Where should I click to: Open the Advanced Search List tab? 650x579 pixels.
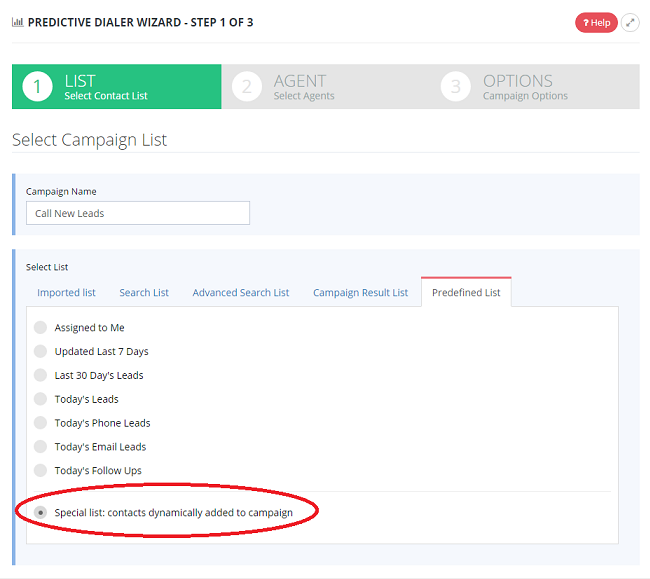coord(240,293)
